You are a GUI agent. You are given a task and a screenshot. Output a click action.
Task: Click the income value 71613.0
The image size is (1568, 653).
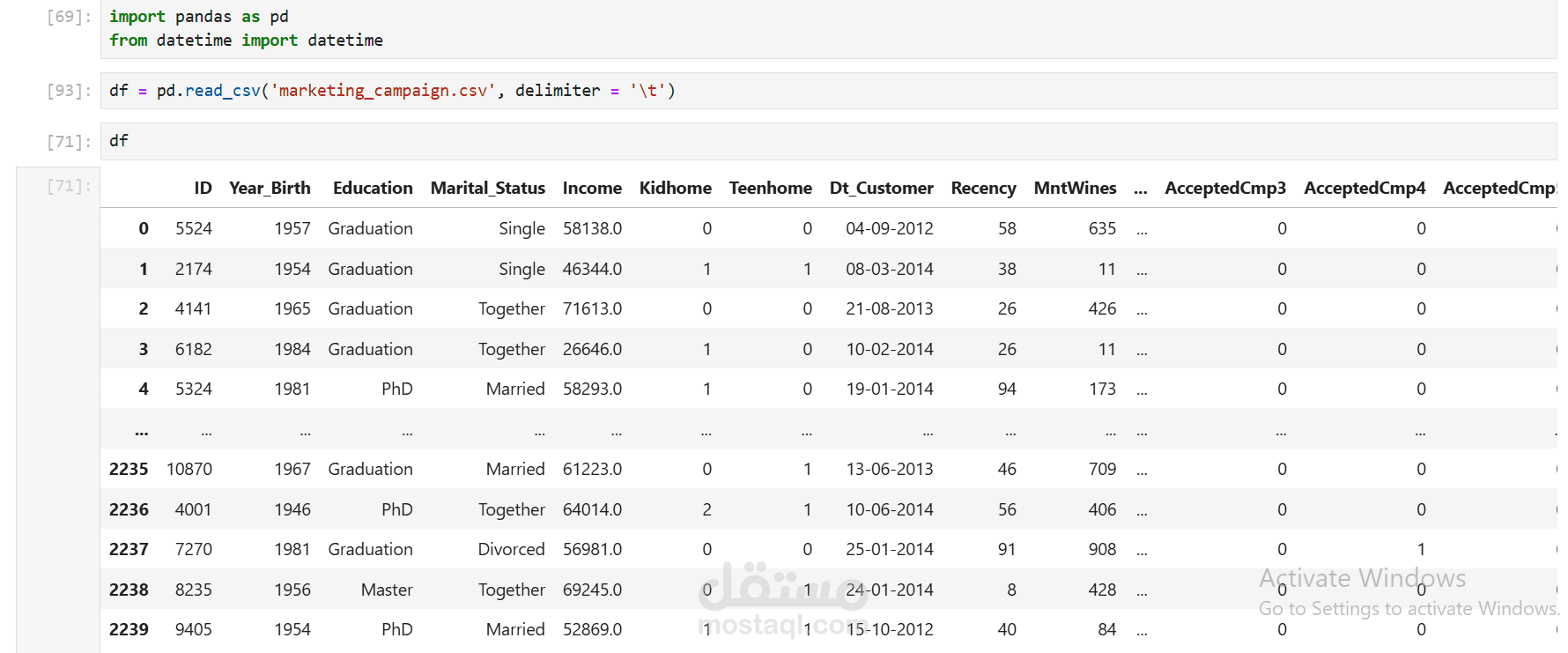pyautogui.click(x=592, y=308)
